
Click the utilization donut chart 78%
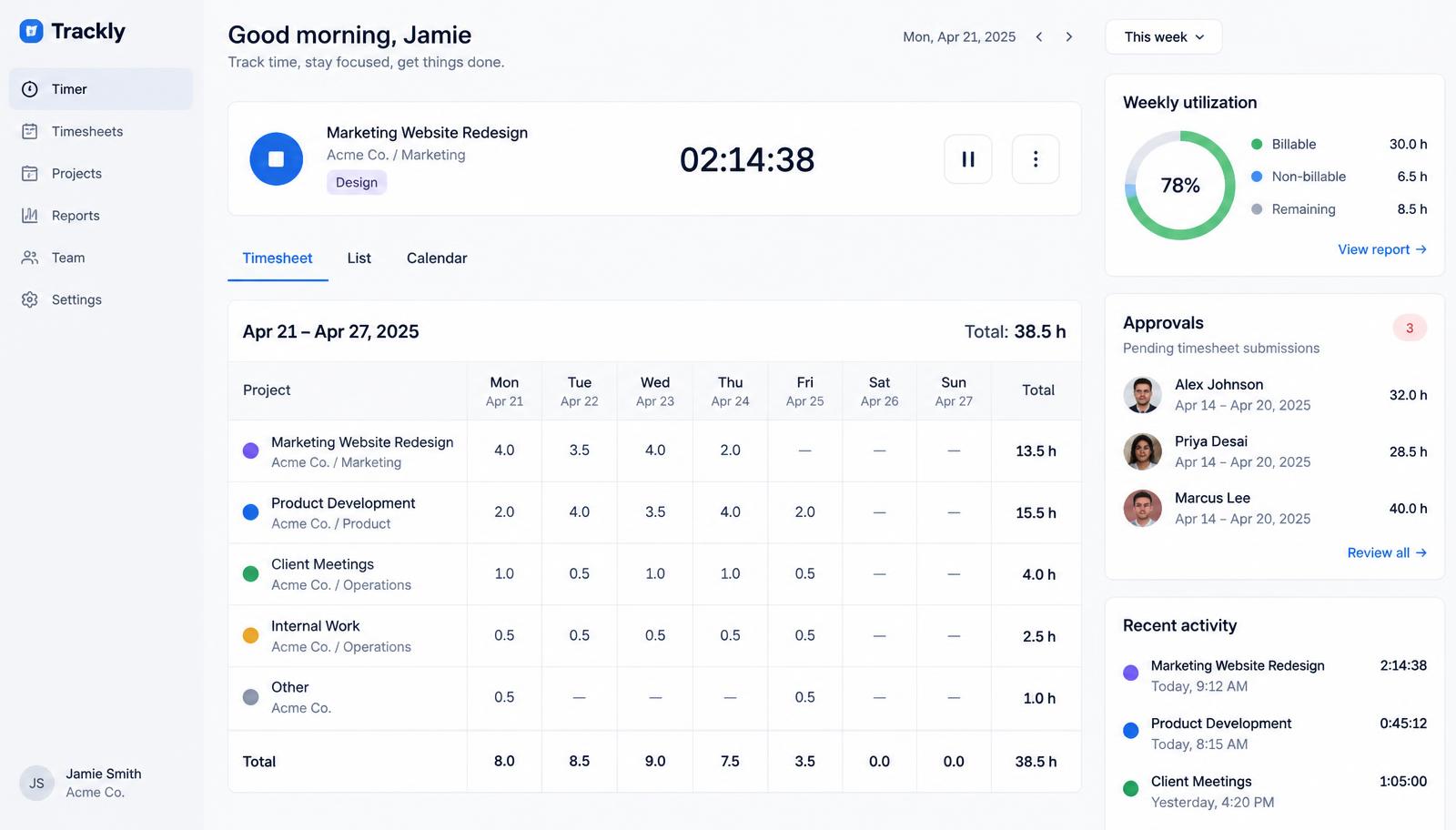pyautogui.click(x=1180, y=186)
